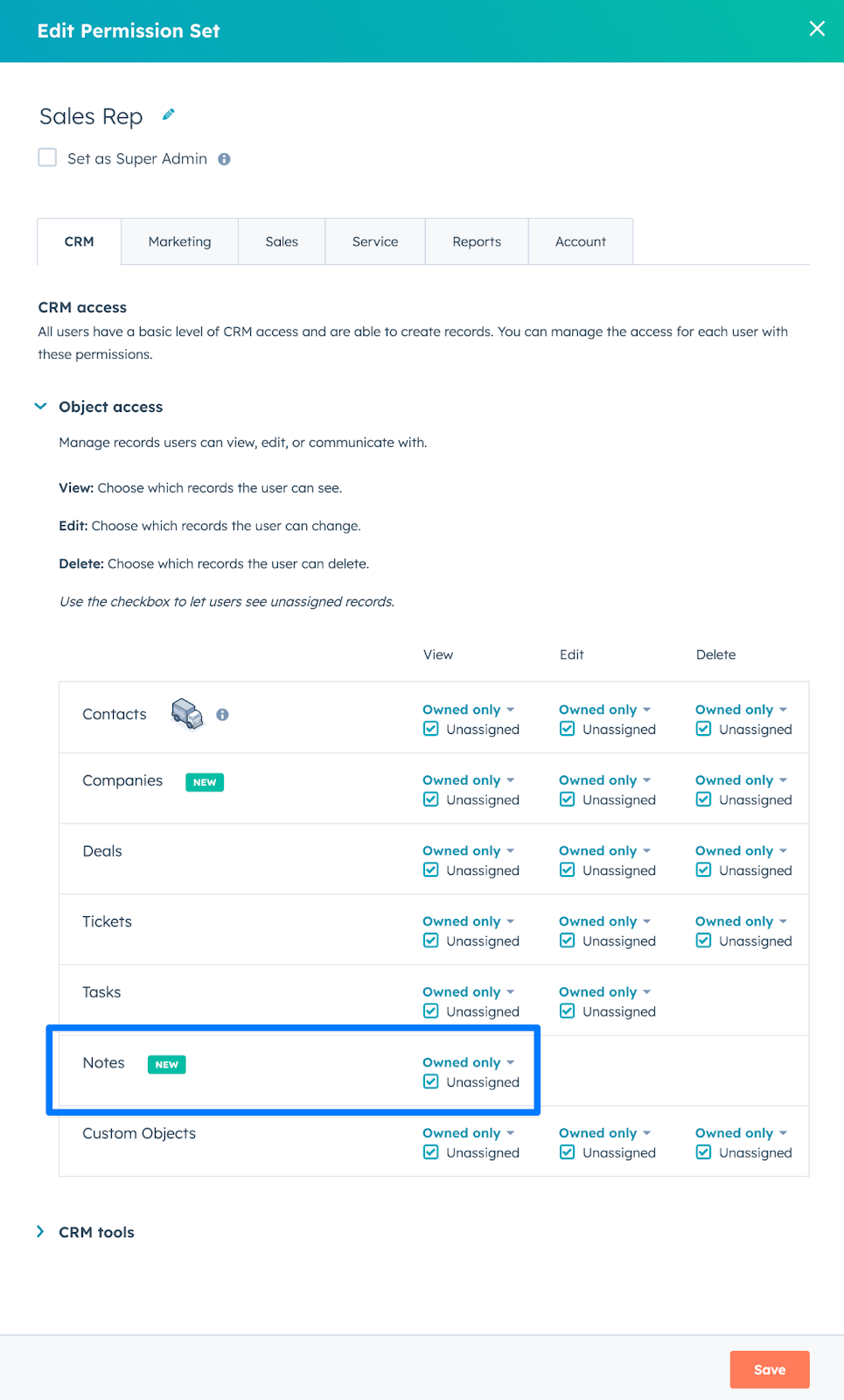Click the pencil icon beside Sales Rep
This screenshot has width=844, height=1400.
click(x=169, y=115)
